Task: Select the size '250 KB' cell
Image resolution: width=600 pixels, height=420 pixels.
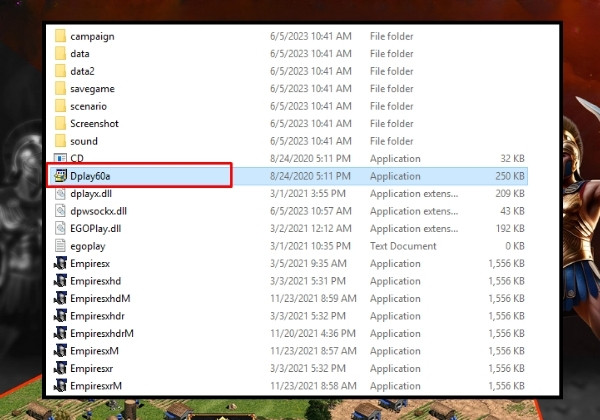Action: click(510, 176)
